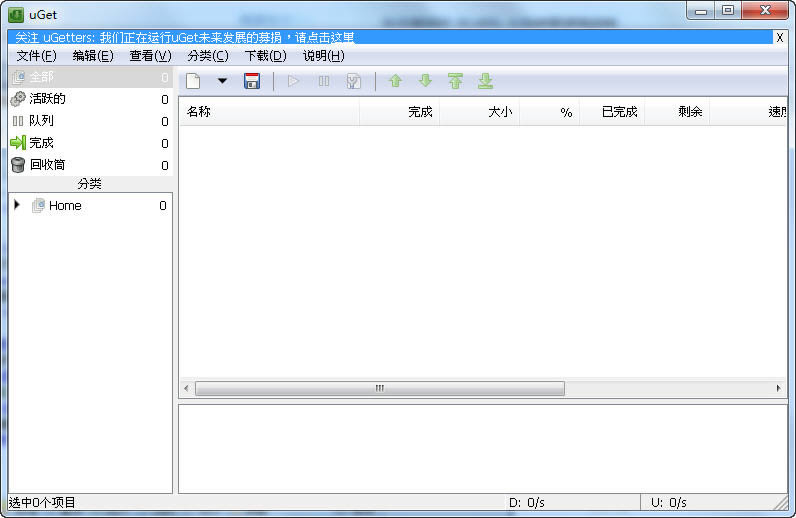Open download properties icon in toolbar
The width and height of the screenshot is (796, 518).
pos(353,81)
